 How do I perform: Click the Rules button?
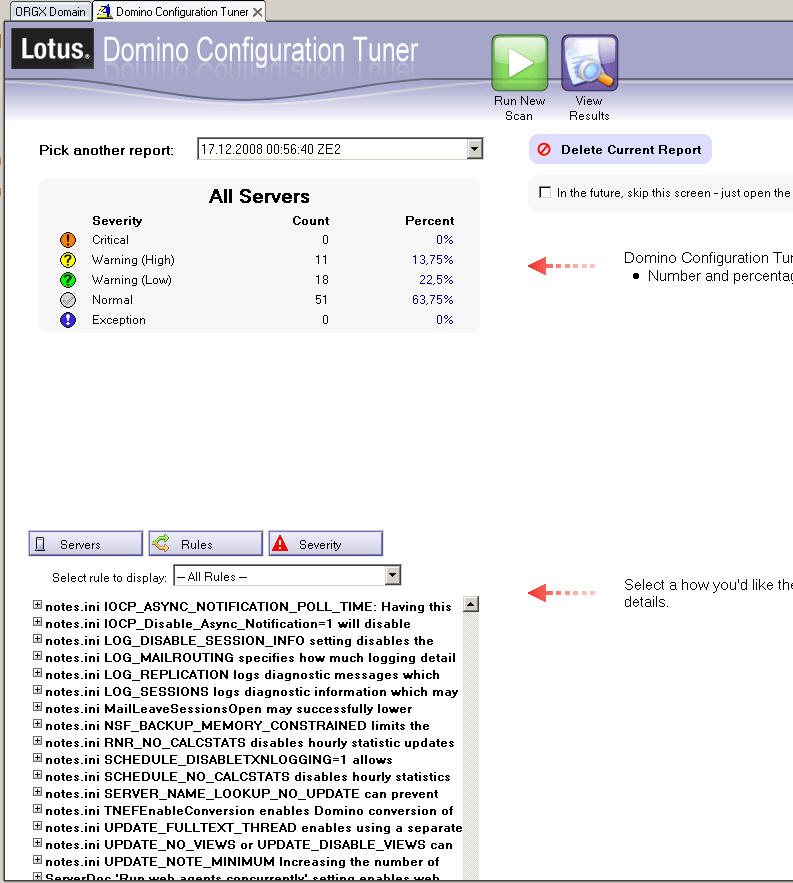pos(206,543)
